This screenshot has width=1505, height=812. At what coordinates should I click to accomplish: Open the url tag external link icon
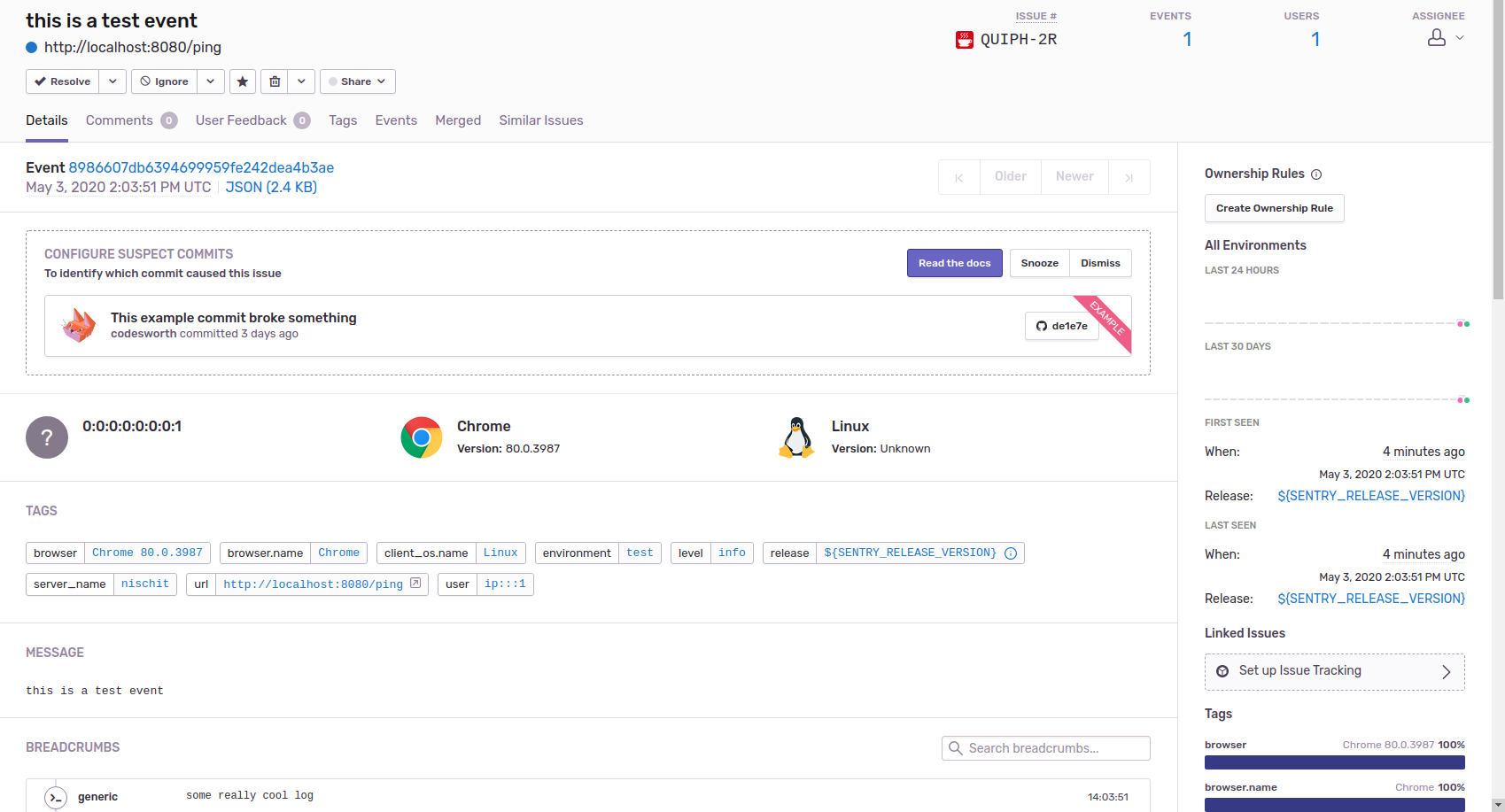point(415,584)
